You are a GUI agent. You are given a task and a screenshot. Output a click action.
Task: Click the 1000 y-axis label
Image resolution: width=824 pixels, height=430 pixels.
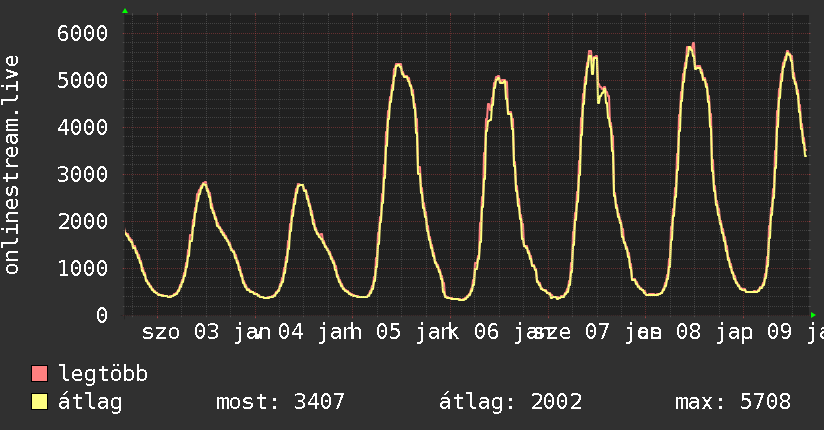(83, 268)
